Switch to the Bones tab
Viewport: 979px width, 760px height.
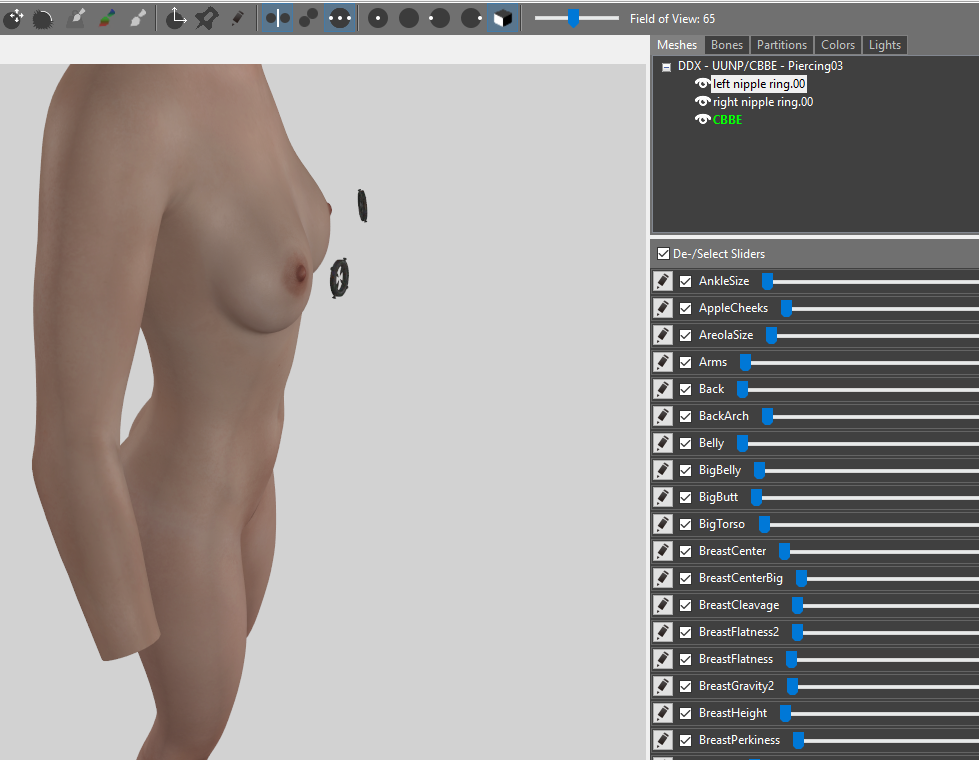[727, 45]
